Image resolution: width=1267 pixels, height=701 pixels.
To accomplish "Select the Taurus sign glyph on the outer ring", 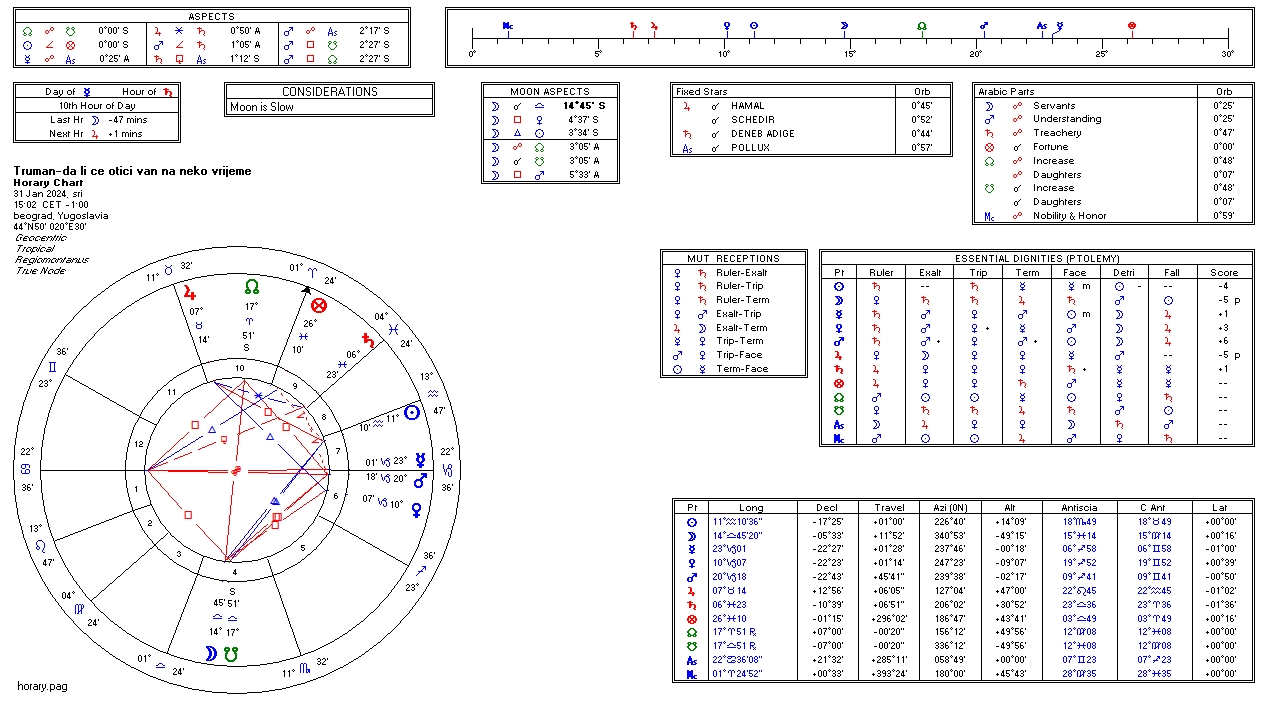I will (x=168, y=270).
